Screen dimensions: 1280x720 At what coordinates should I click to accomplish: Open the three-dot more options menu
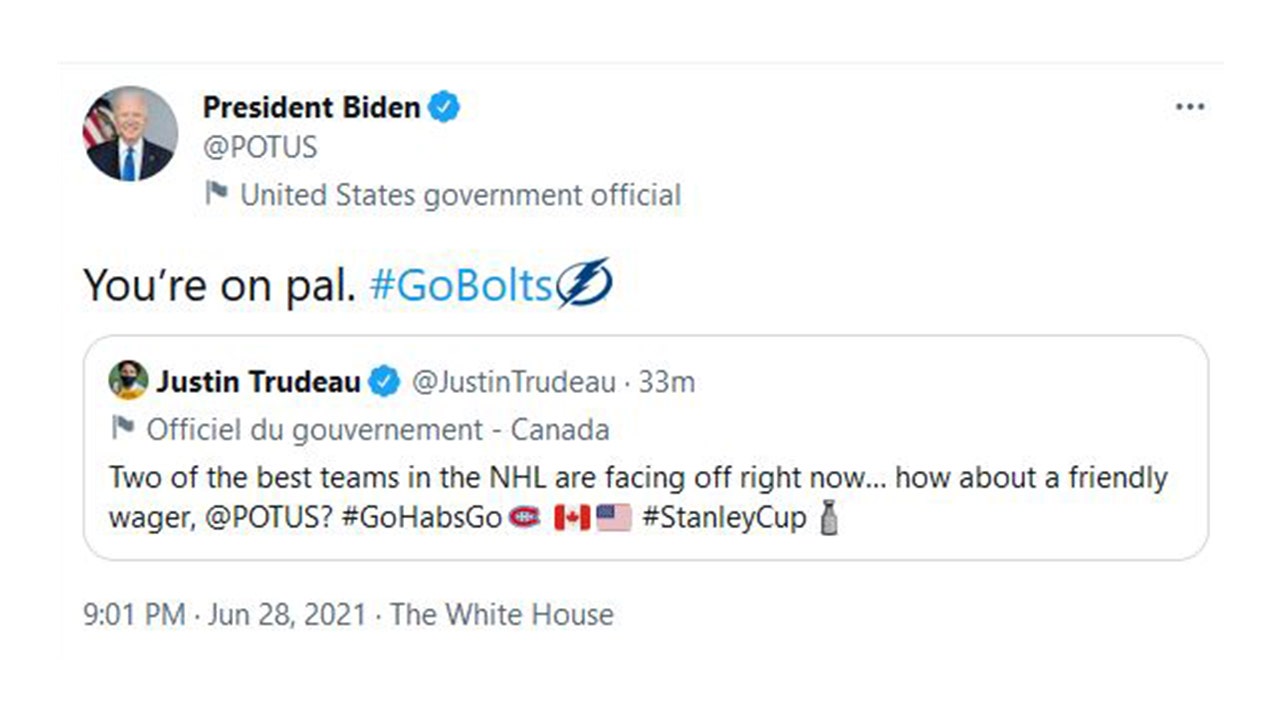pyautogui.click(x=1189, y=107)
